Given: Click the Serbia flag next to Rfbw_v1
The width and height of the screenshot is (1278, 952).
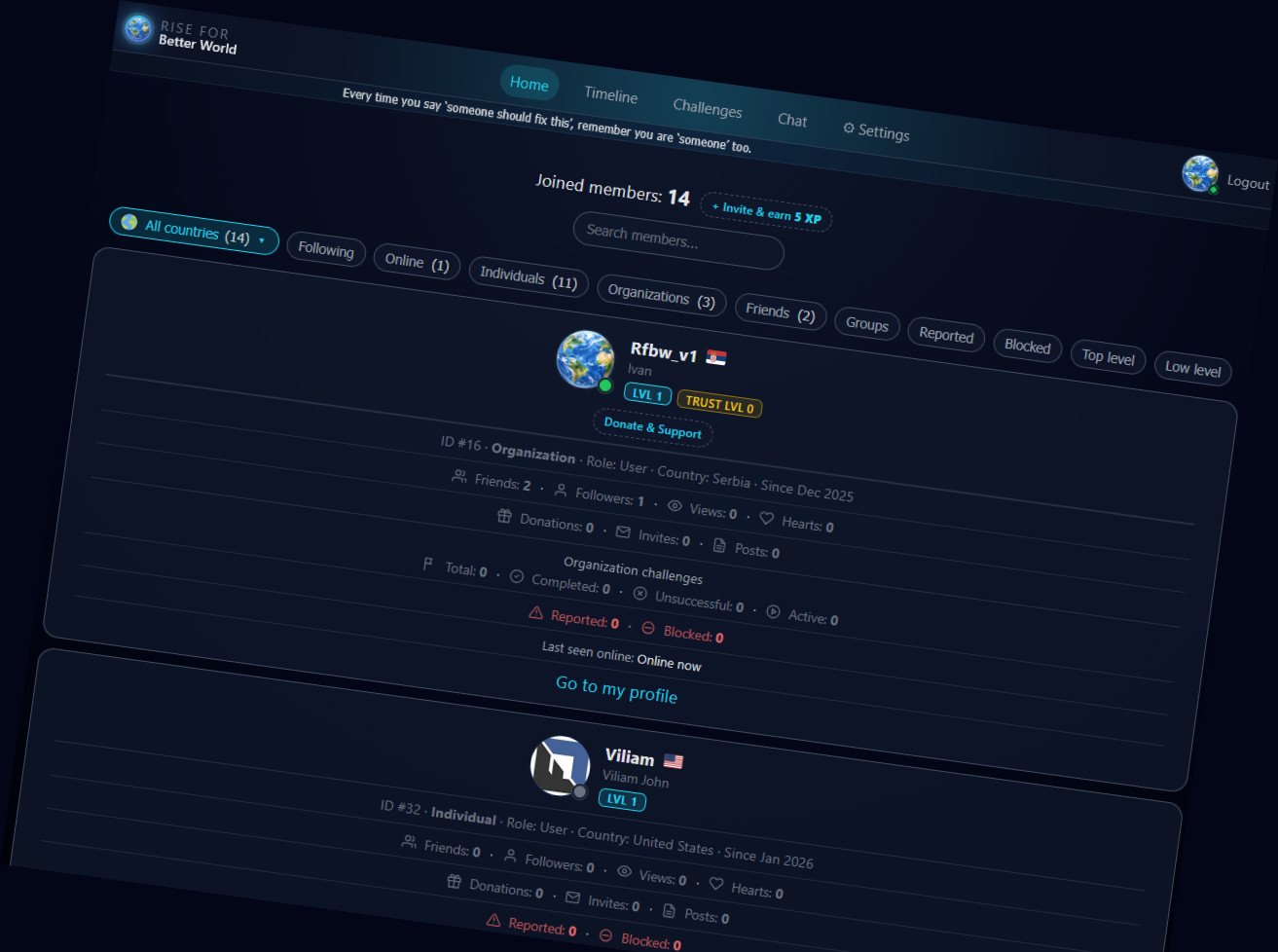Looking at the screenshot, I should (716, 357).
